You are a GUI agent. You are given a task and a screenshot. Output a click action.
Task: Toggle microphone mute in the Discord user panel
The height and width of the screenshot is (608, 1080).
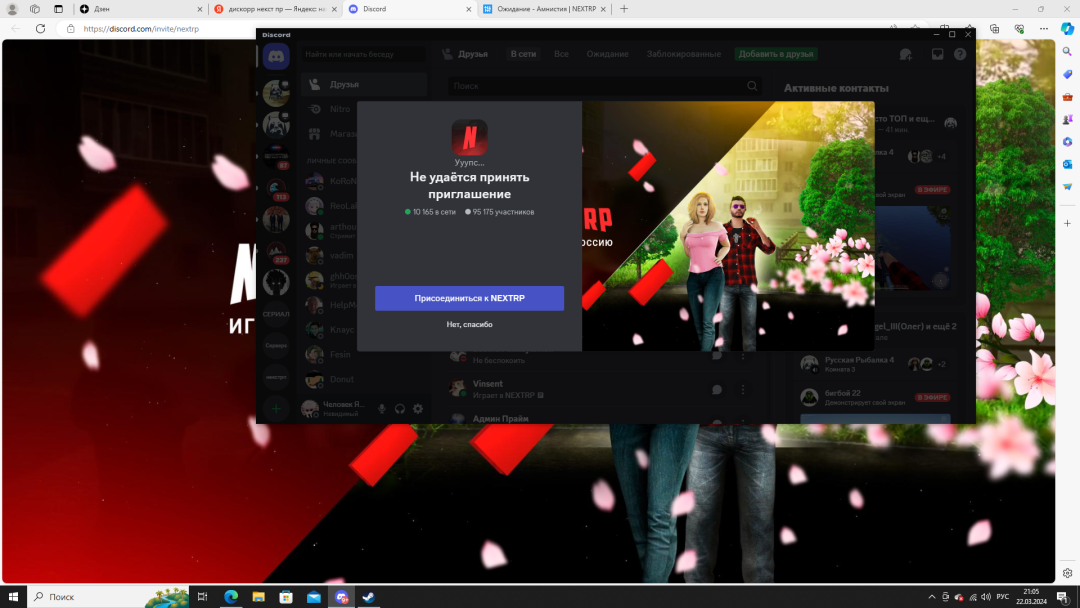(382, 409)
